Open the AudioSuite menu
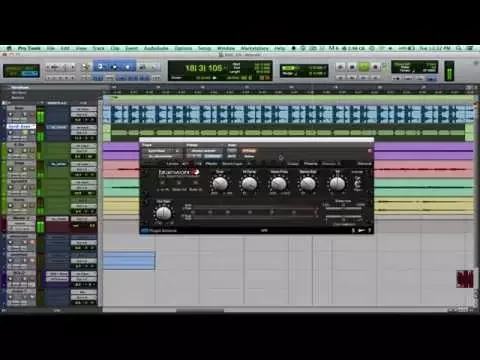 pos(156,48)
